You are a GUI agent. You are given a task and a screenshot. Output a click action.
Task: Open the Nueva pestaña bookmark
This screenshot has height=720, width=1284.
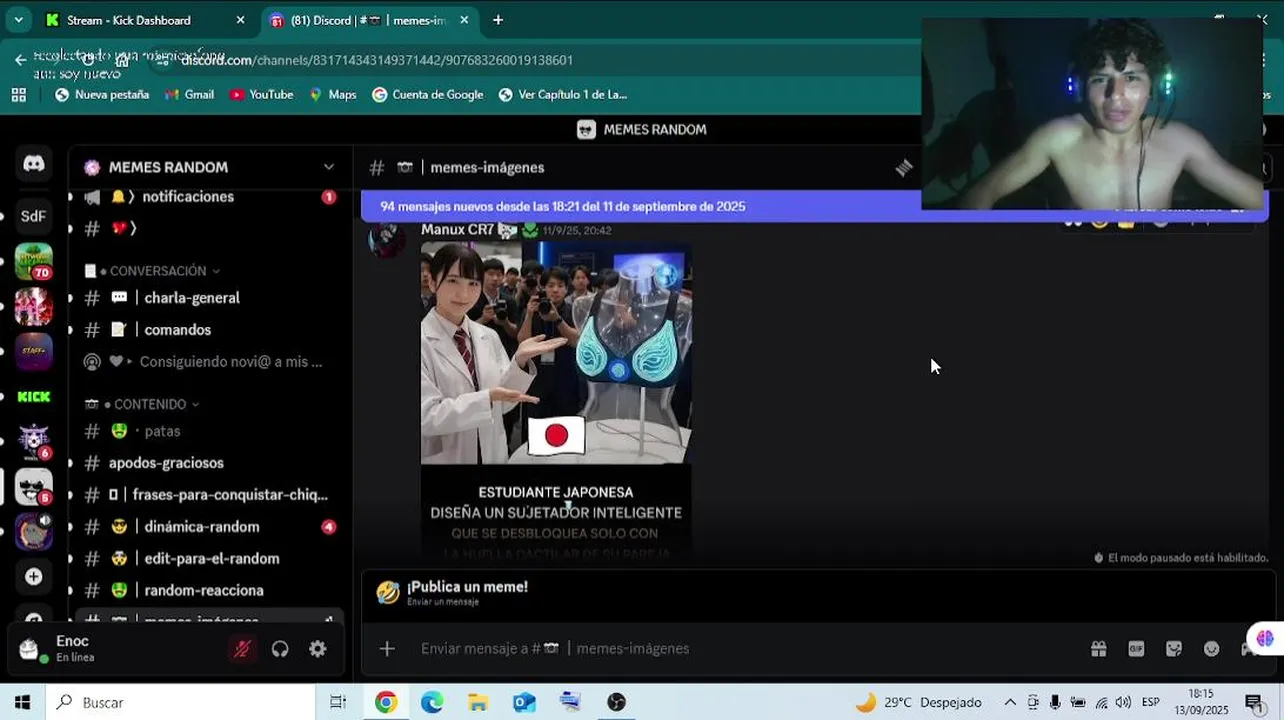coord(101,95)
